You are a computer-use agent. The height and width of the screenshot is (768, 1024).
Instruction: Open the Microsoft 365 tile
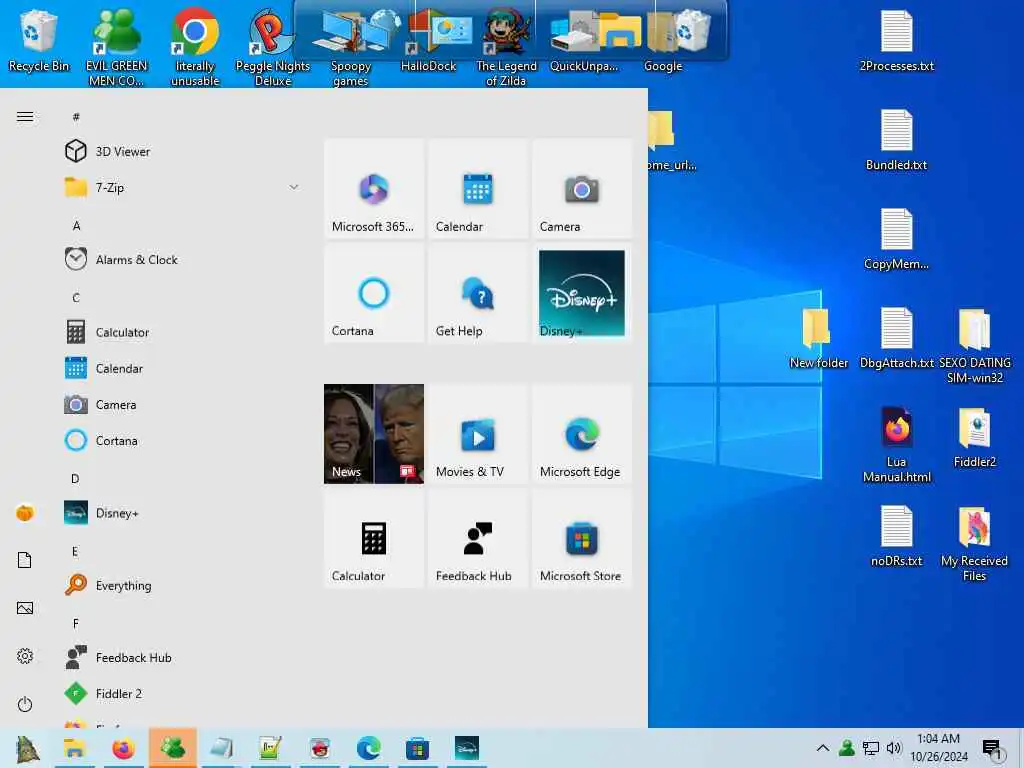pyautogui.click(x=374, y=189)
